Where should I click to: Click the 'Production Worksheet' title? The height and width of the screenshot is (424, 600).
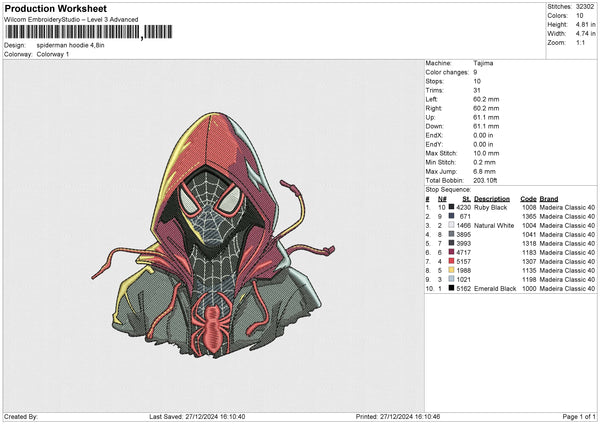[x=56, y=8]
